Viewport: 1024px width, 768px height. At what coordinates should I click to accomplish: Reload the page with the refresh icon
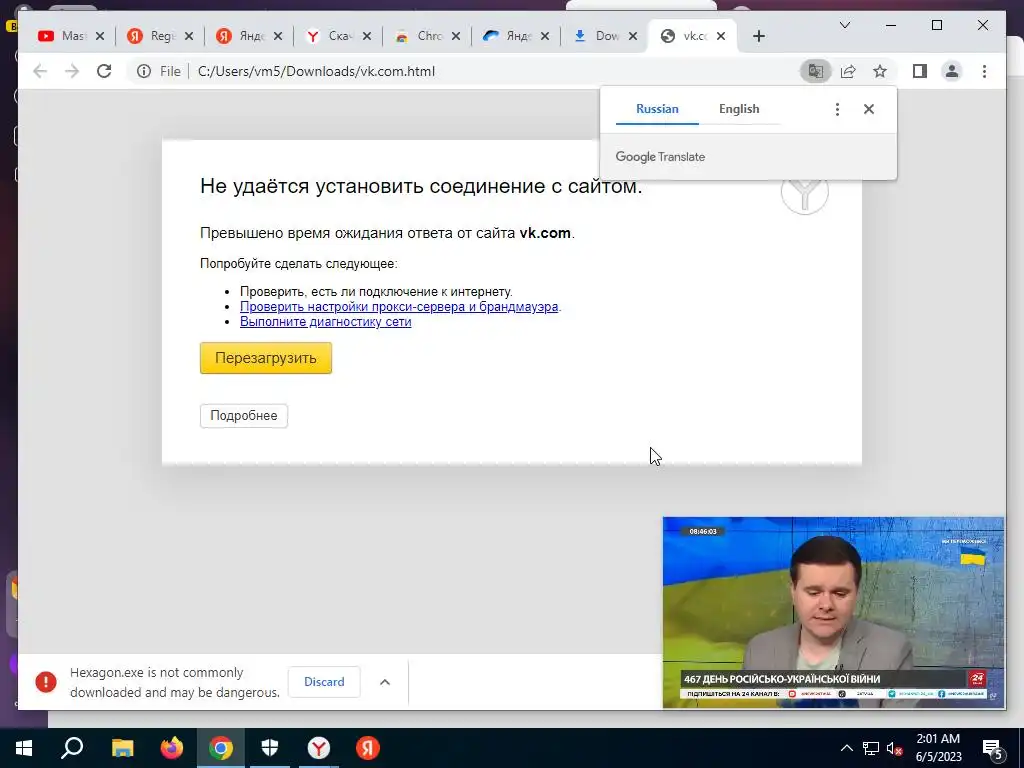coord(104,71)
